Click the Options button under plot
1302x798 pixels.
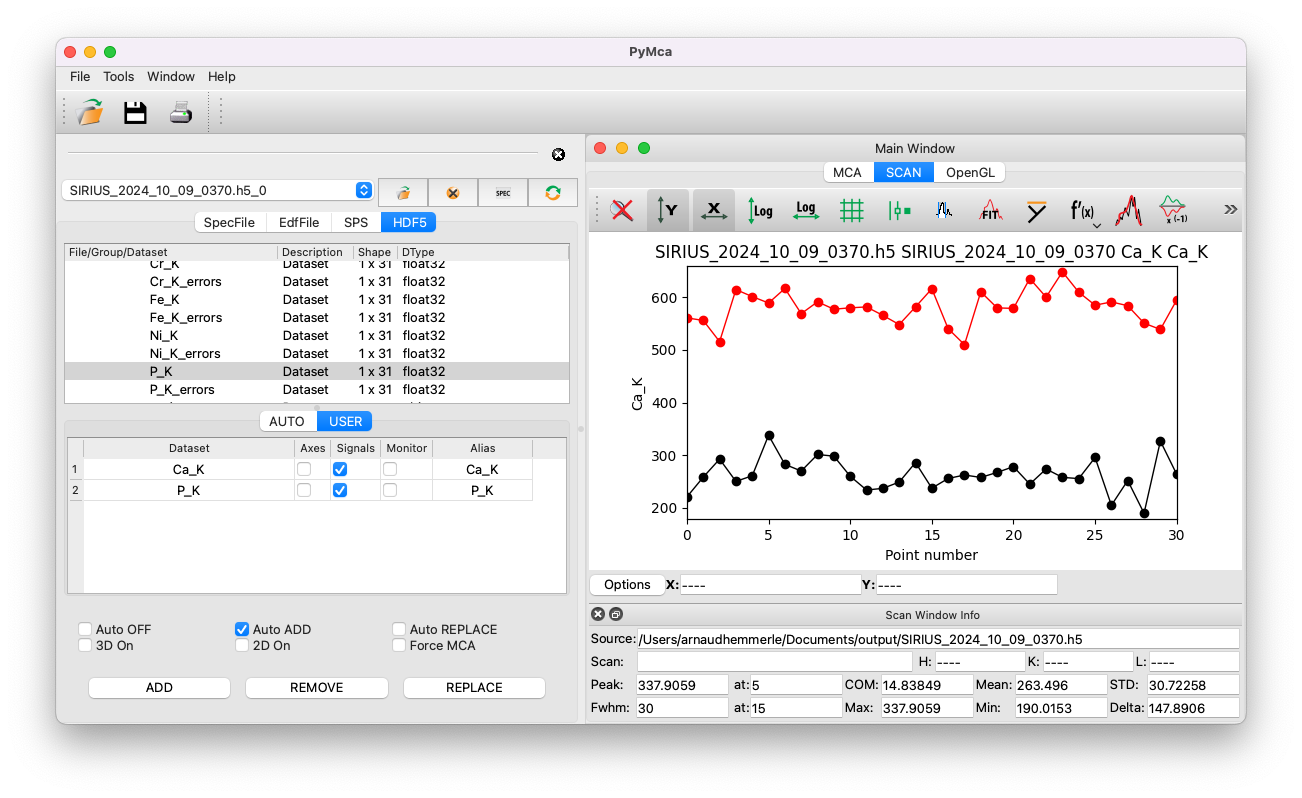pyautogui.click(x=627, y=584)
